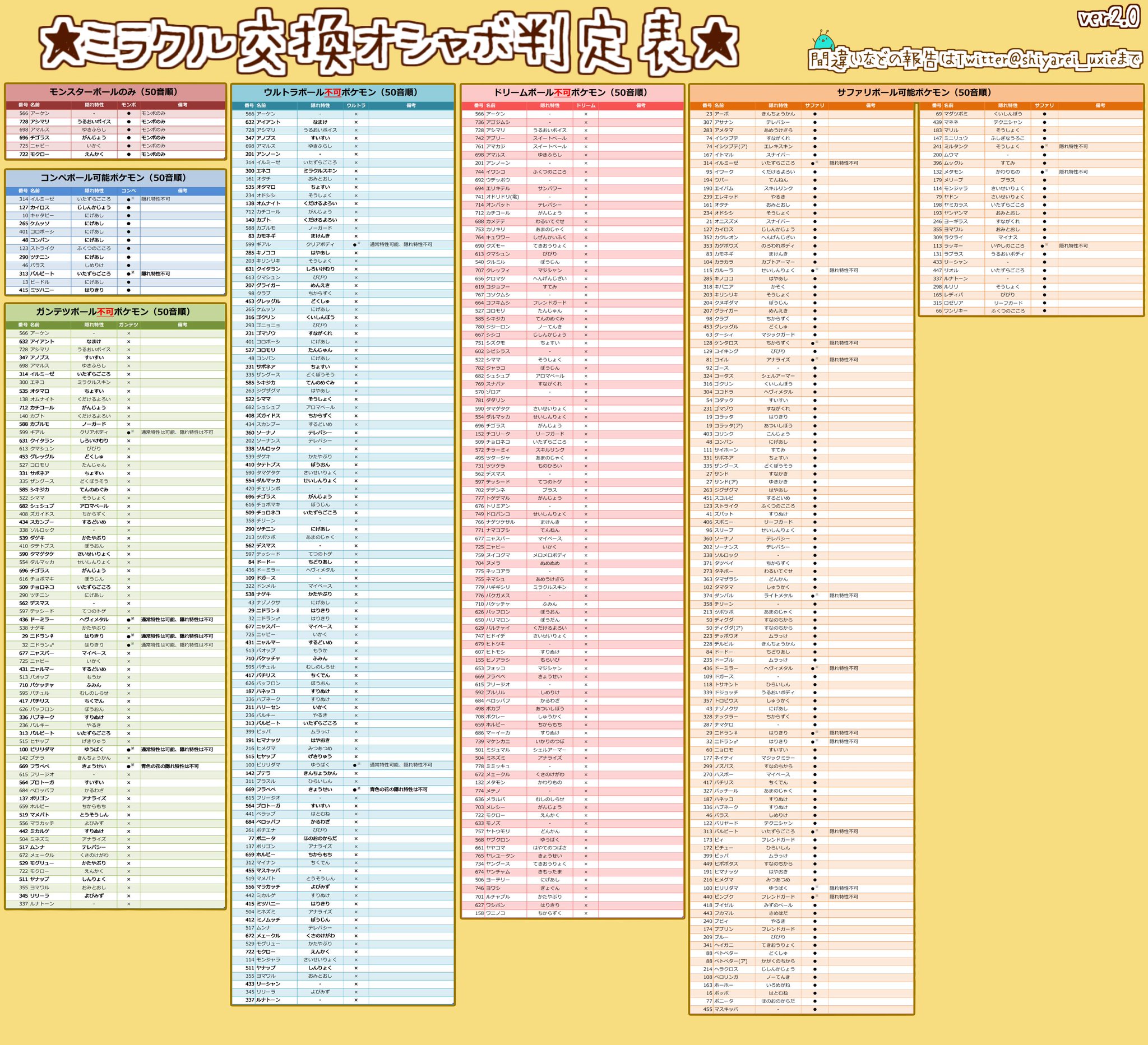Click the ver2.0 version label
This screenshot has width=1148, height=1045.
1108,17
